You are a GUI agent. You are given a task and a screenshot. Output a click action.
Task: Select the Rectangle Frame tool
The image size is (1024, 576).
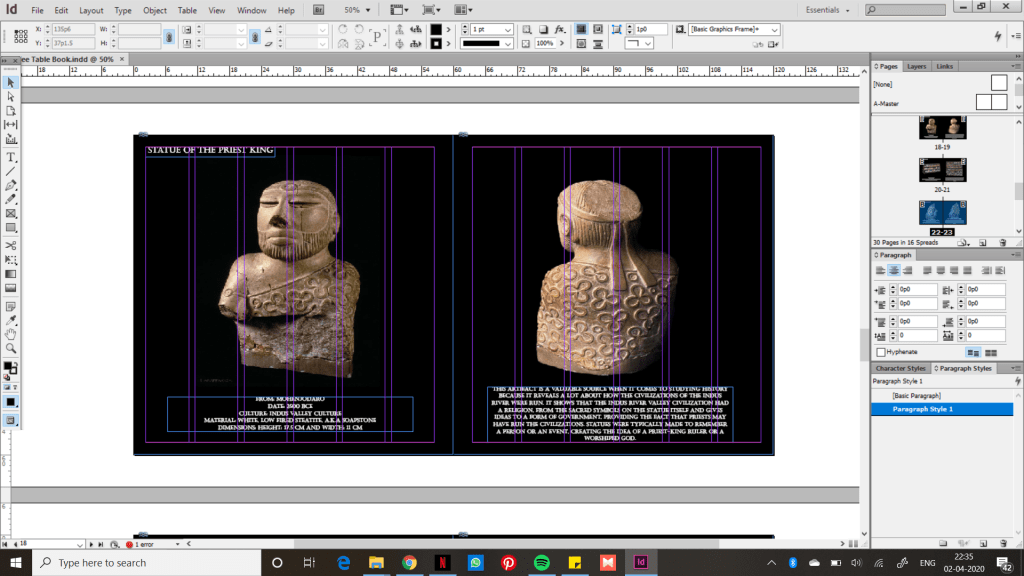(11, 213)
